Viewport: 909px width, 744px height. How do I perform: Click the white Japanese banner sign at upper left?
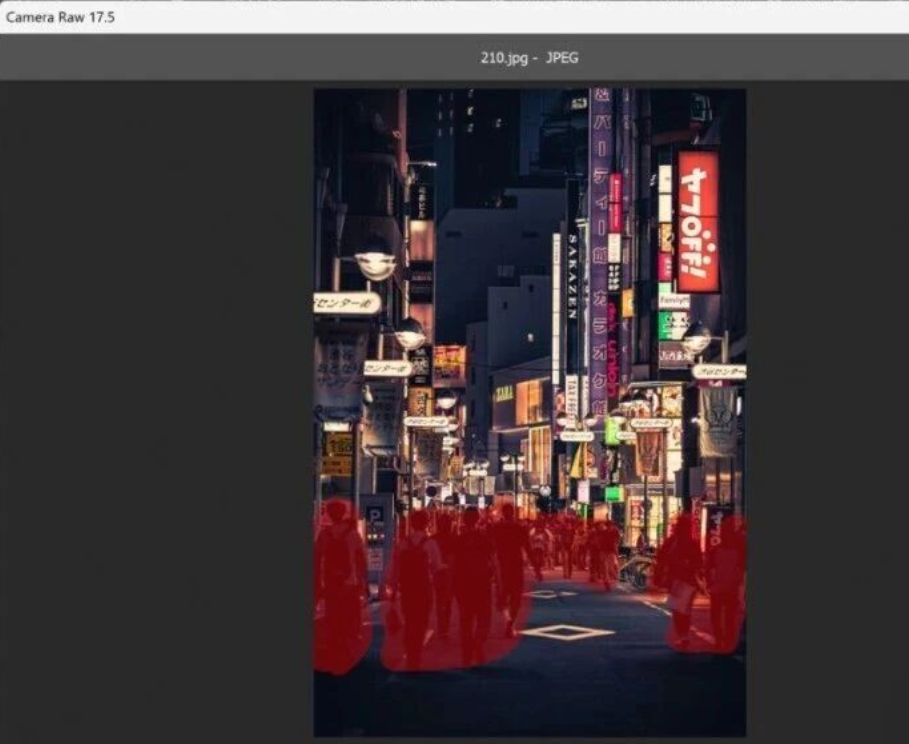click(x=347, y=302)
